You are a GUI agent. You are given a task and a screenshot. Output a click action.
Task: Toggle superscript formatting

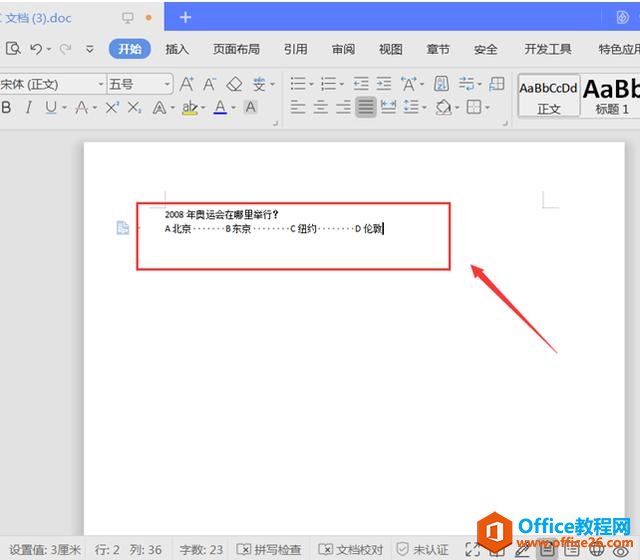pos(112,107)
